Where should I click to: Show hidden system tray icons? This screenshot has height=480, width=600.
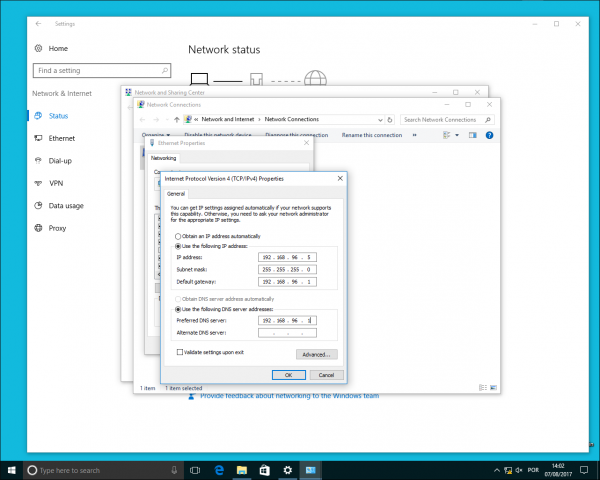coord(497,470)
